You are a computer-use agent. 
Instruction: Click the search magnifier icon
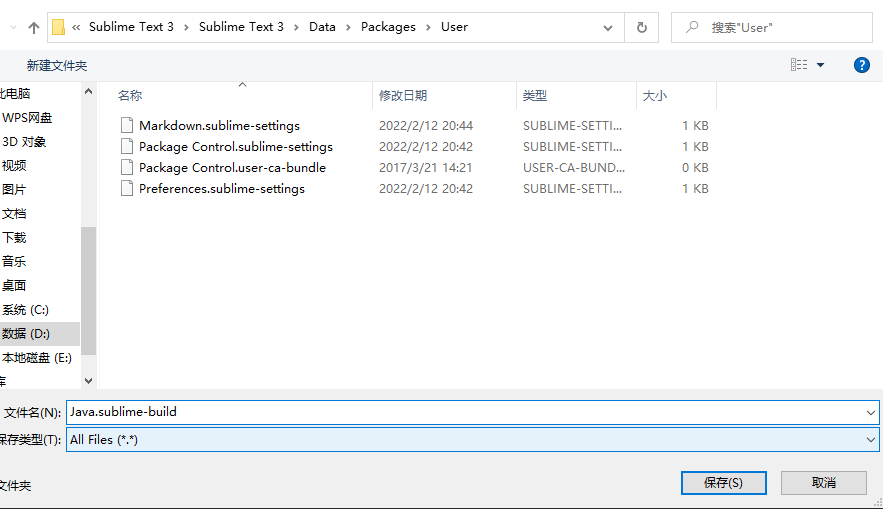tap(692, 27)
